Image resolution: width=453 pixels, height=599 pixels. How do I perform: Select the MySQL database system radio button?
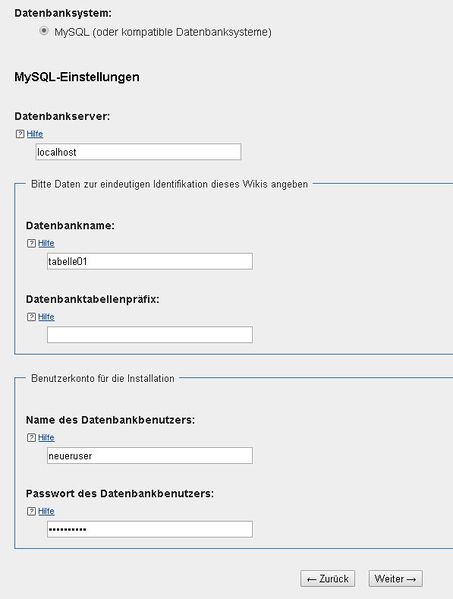(44, 31)
